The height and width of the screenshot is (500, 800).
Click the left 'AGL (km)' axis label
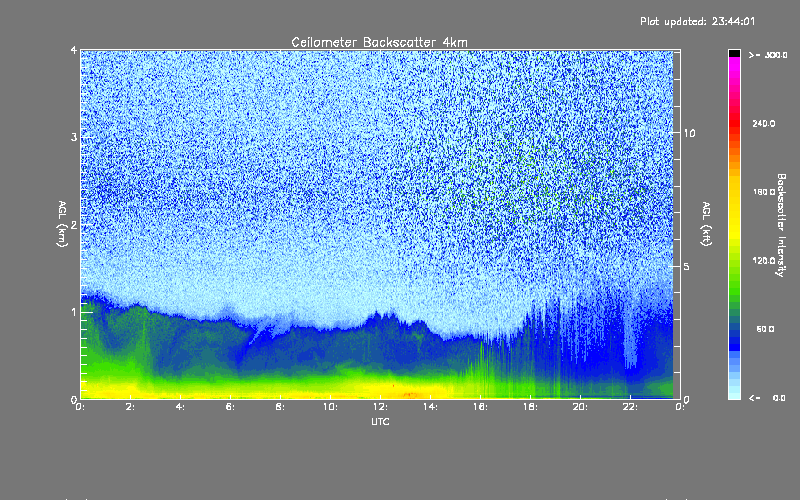pyautogui.click(x=62, y=224)
